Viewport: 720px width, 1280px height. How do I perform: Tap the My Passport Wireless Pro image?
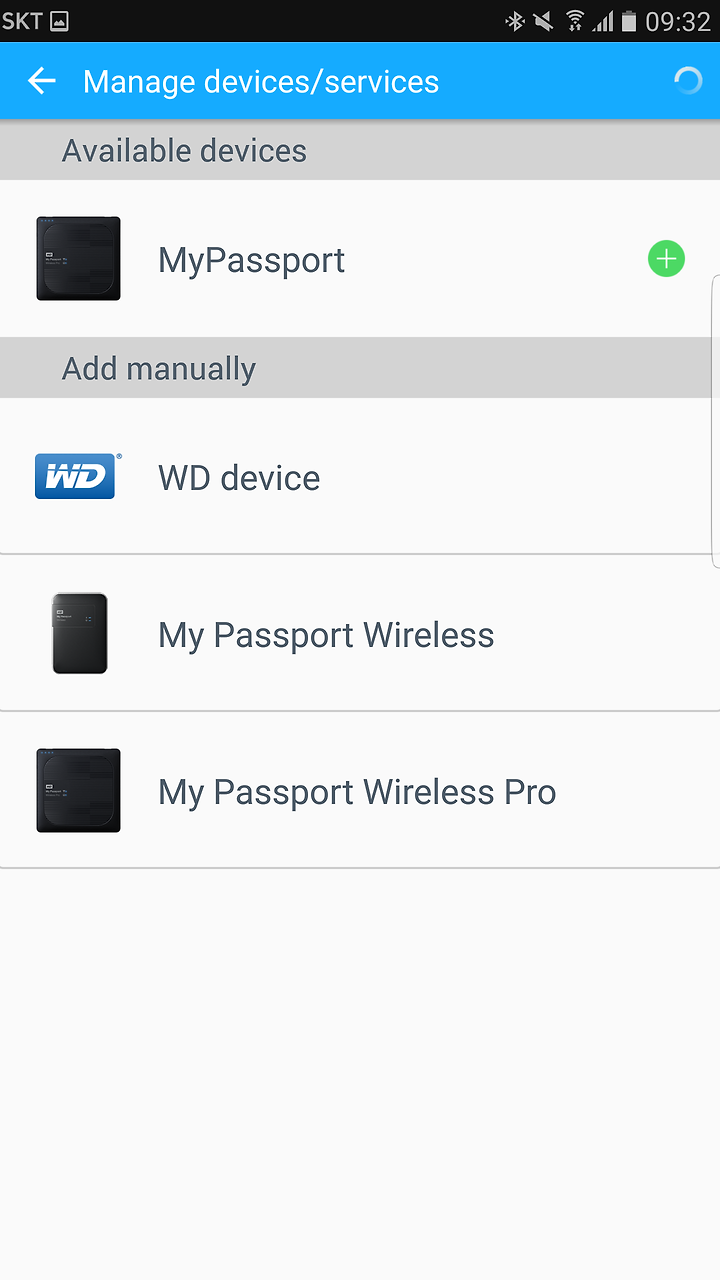78,790
